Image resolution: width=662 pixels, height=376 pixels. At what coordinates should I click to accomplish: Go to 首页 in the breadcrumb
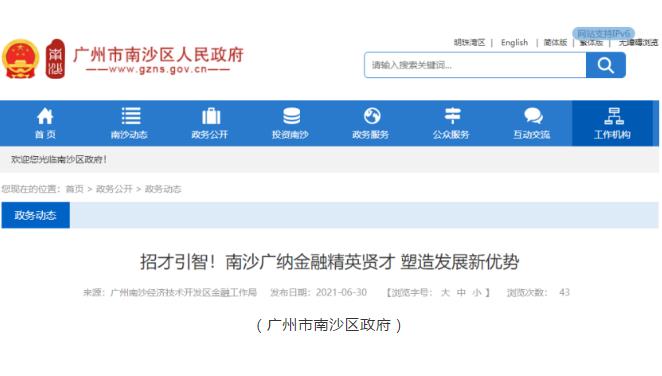[75, 189]
